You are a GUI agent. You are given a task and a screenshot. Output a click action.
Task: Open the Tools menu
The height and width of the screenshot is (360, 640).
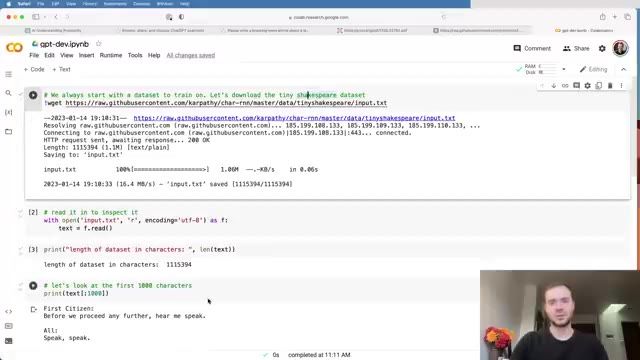pos(135,55)
